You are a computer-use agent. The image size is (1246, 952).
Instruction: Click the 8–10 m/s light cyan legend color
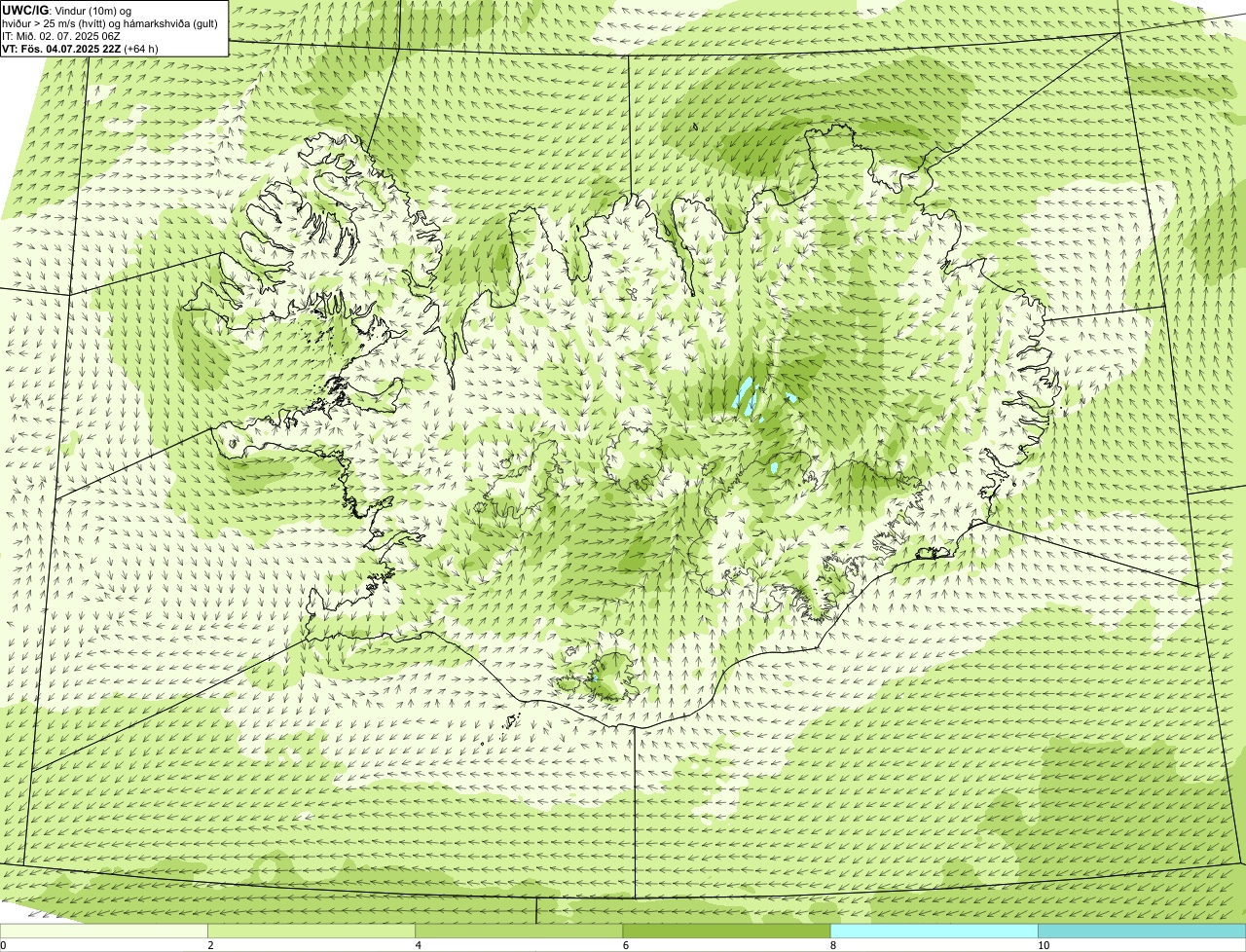pyautogui.click(x=934, y=932)
